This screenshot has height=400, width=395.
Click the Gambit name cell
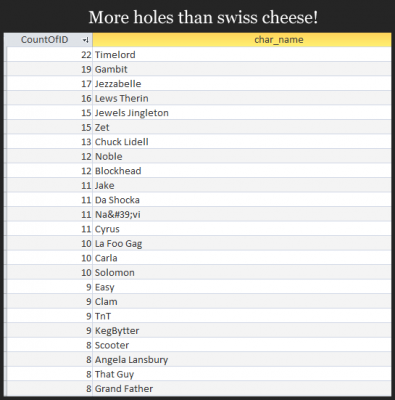(x=242, y=69)
